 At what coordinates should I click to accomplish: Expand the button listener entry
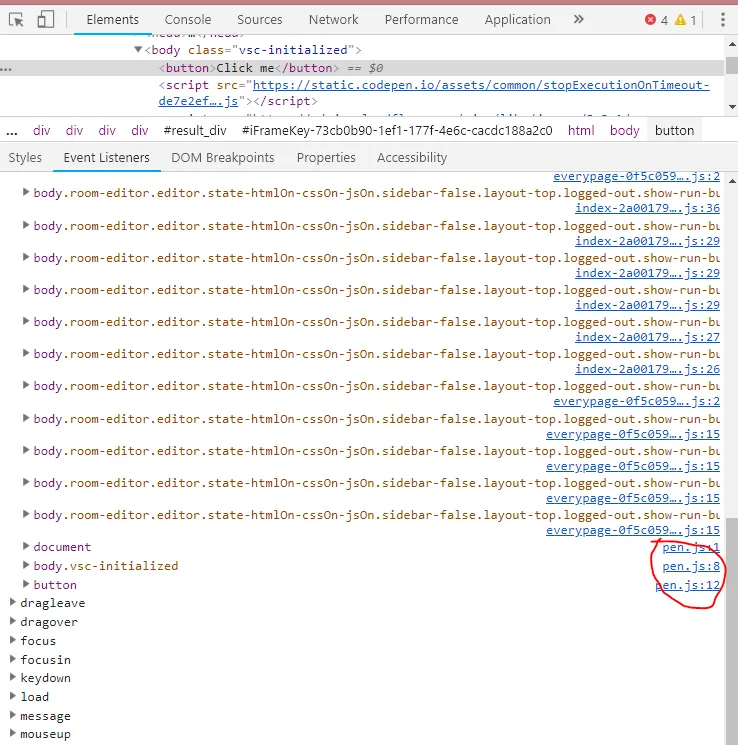26,584
